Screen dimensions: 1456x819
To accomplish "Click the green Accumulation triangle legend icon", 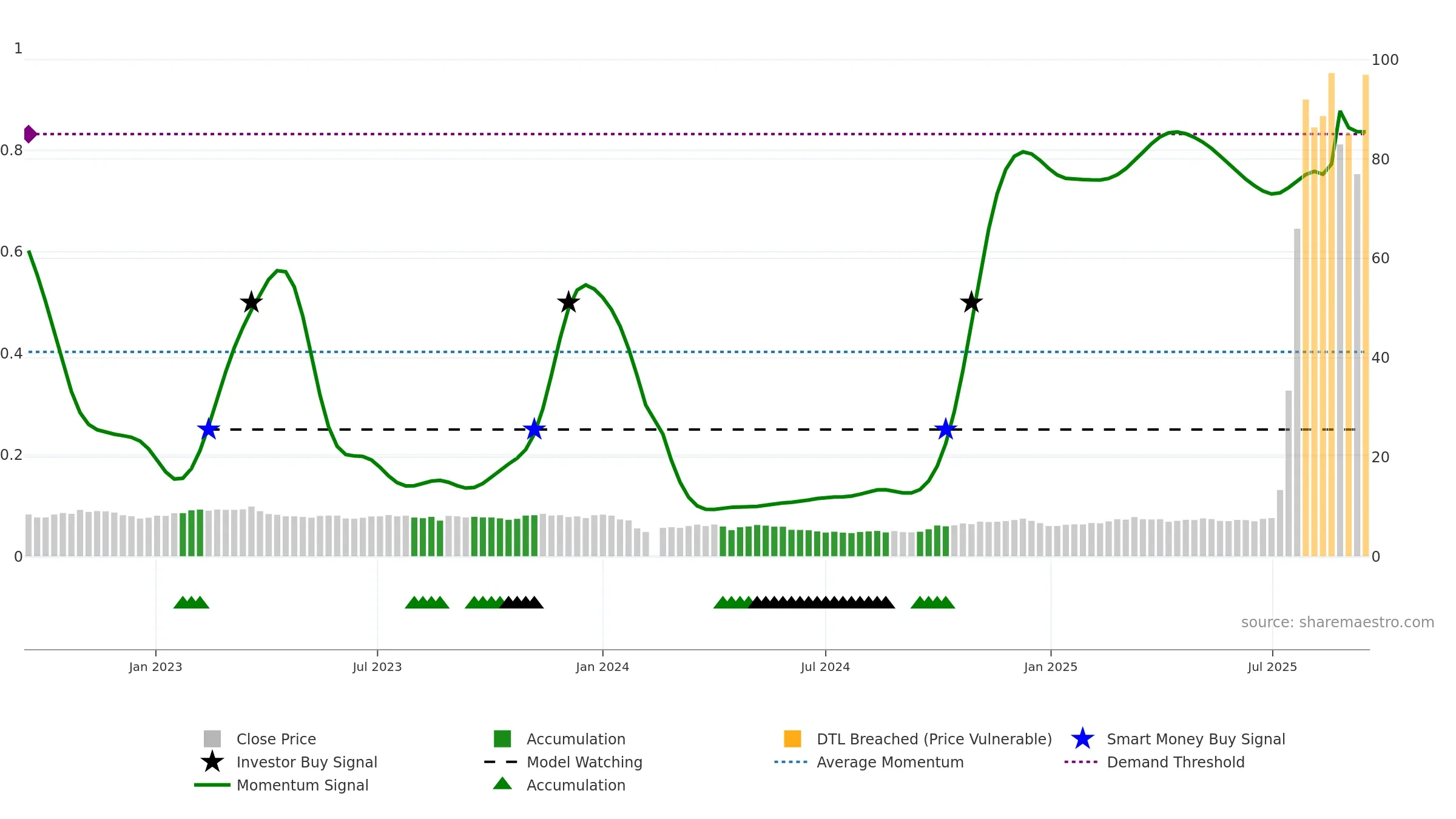I will click(x=502, y=784).
